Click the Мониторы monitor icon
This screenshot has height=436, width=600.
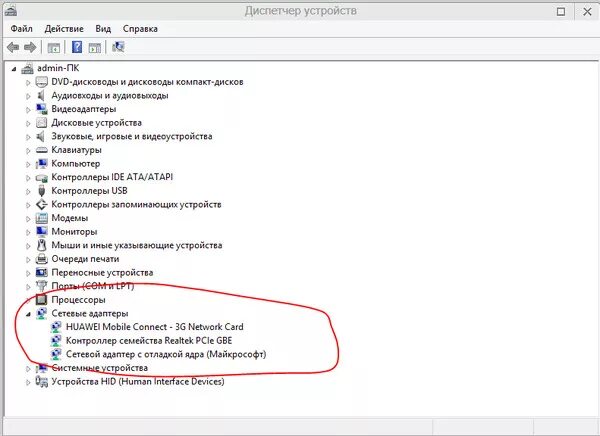[x=41, y=232]
